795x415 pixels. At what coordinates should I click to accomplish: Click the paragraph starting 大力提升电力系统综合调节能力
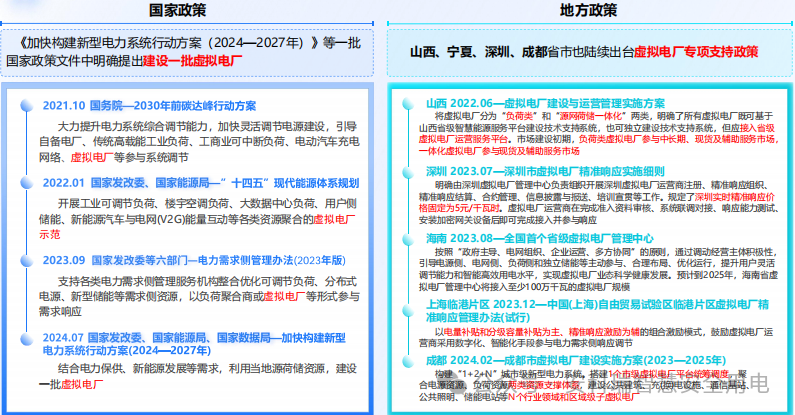(x=199, y=142)
